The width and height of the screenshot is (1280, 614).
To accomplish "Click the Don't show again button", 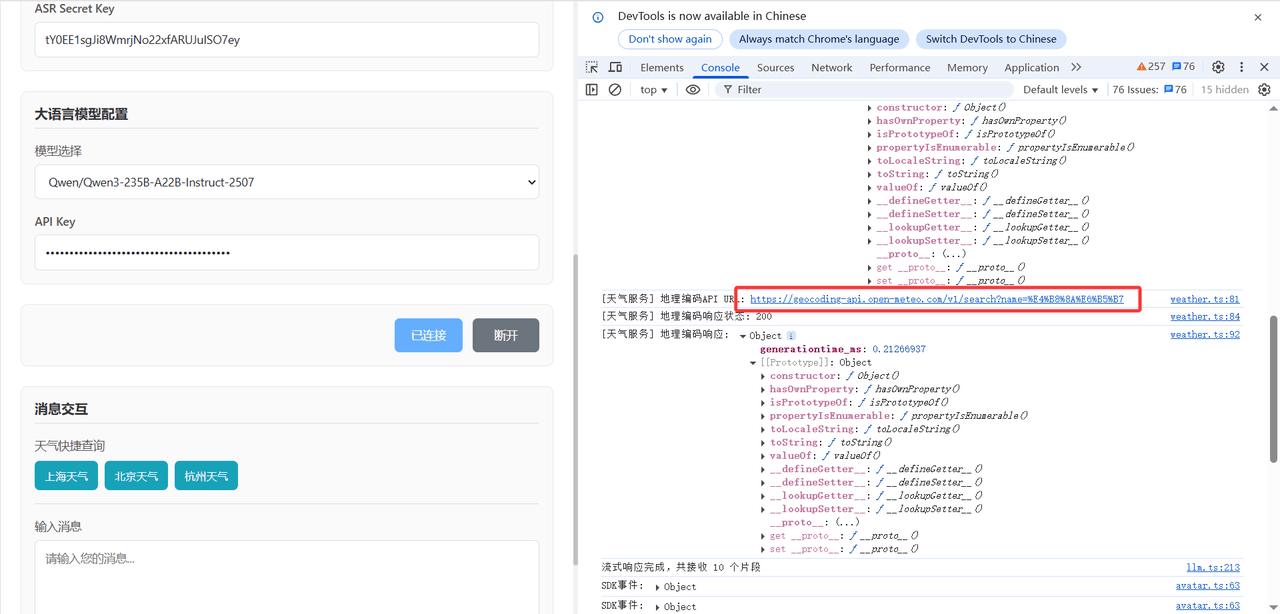I will pos(670,39).
